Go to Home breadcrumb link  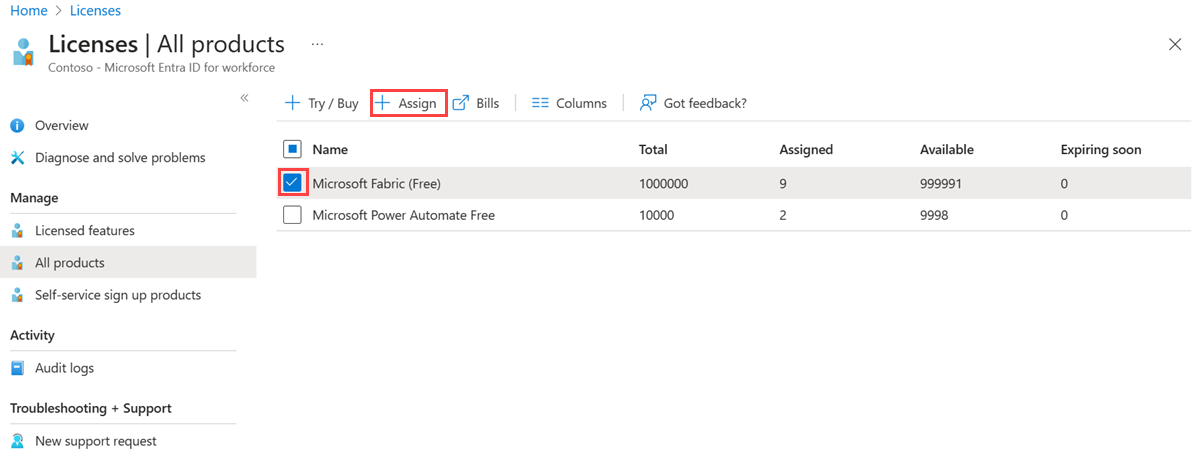point(28,11)
